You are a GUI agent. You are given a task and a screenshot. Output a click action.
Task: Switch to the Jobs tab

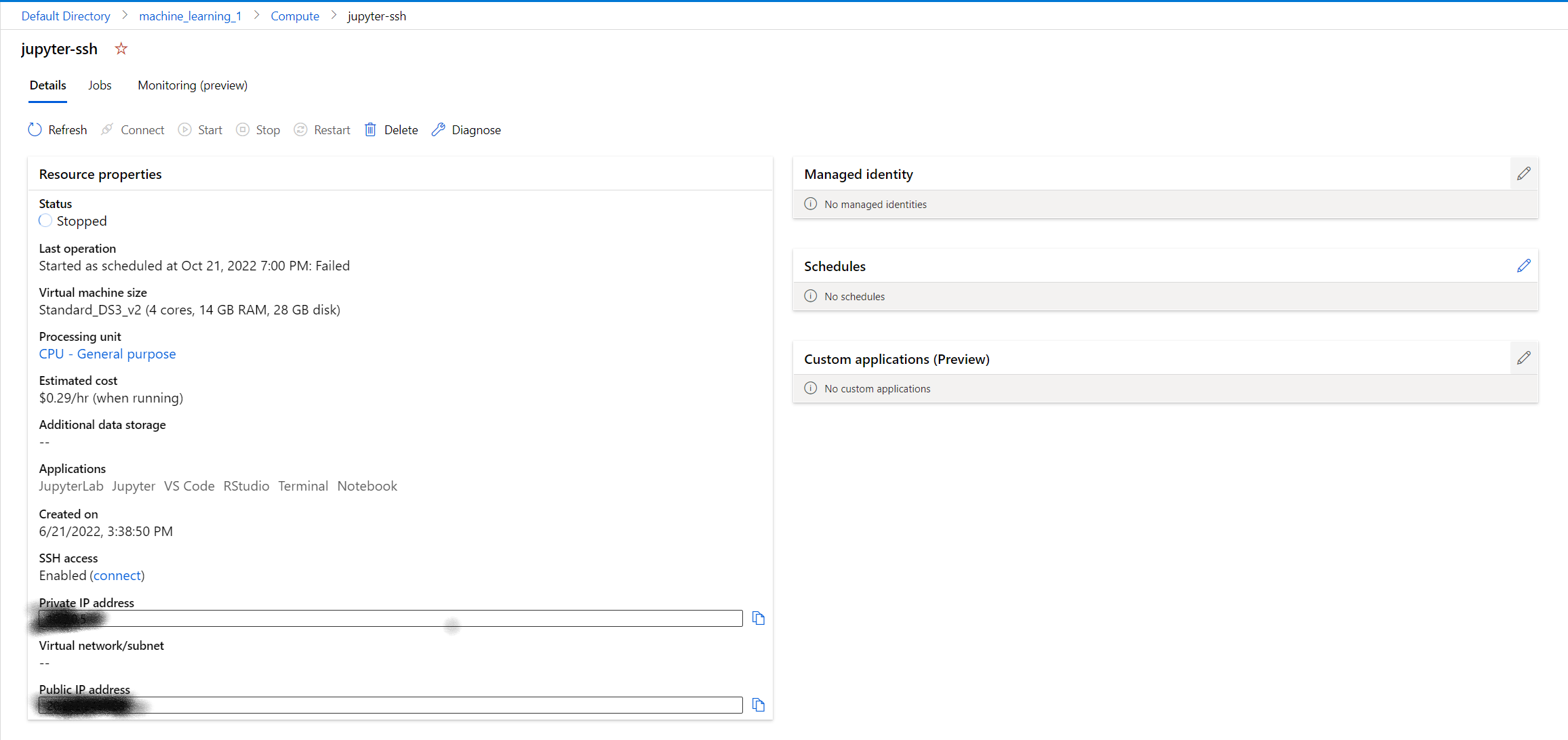click(100, 85)
